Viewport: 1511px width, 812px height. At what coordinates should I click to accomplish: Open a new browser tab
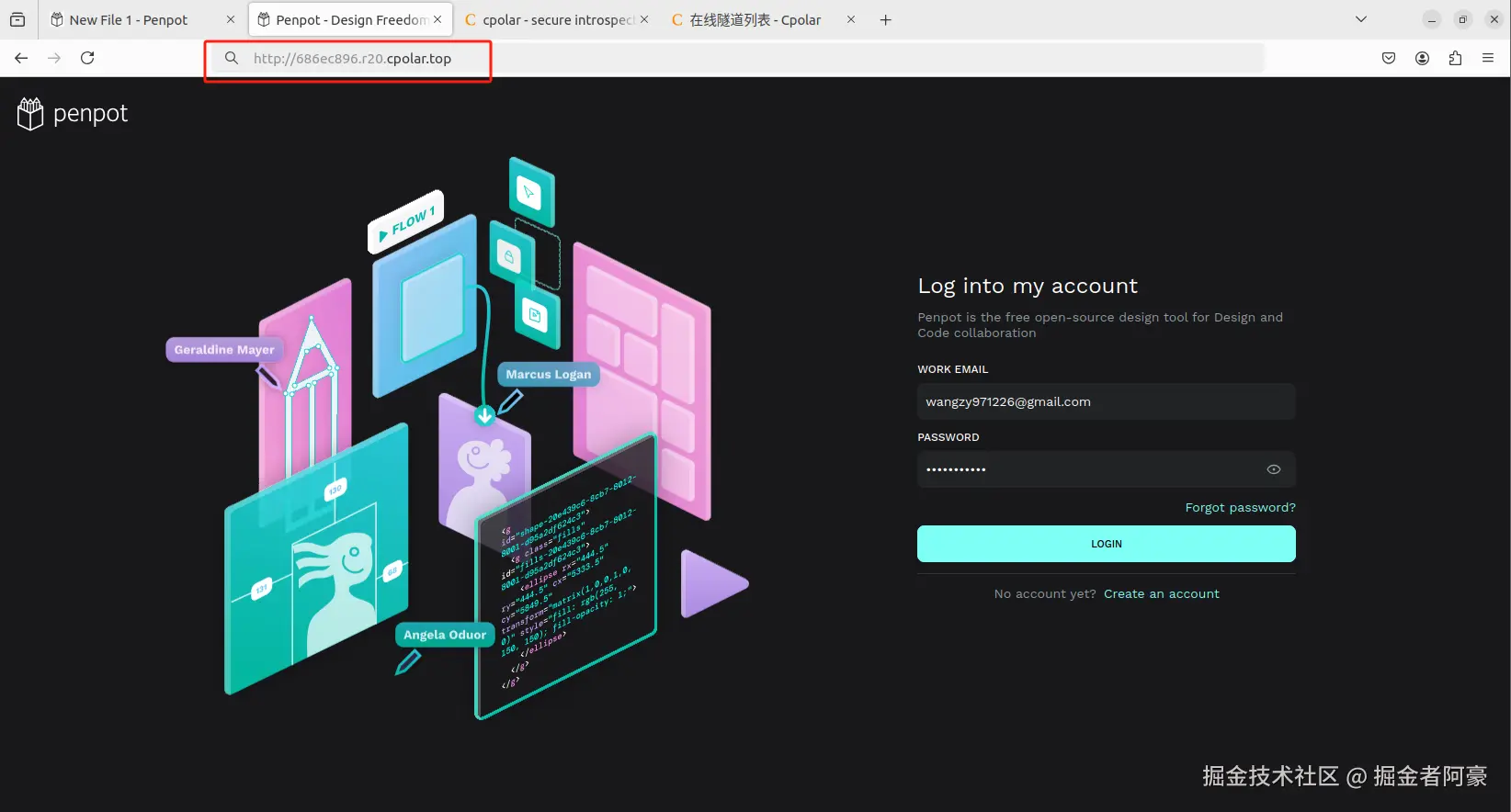click(886, 19)
